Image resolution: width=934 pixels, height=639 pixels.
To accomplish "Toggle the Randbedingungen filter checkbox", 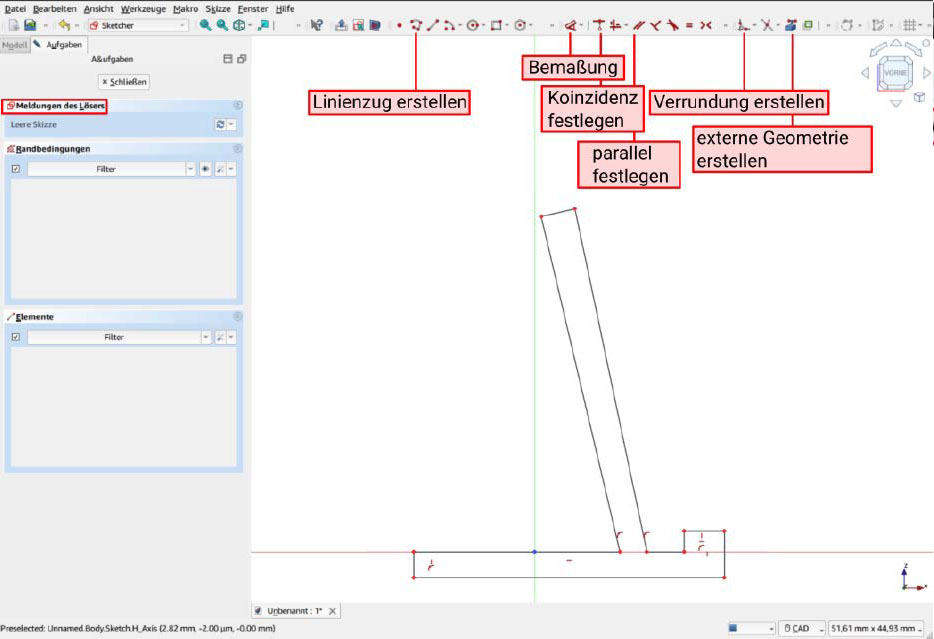I will click(15, 169).
